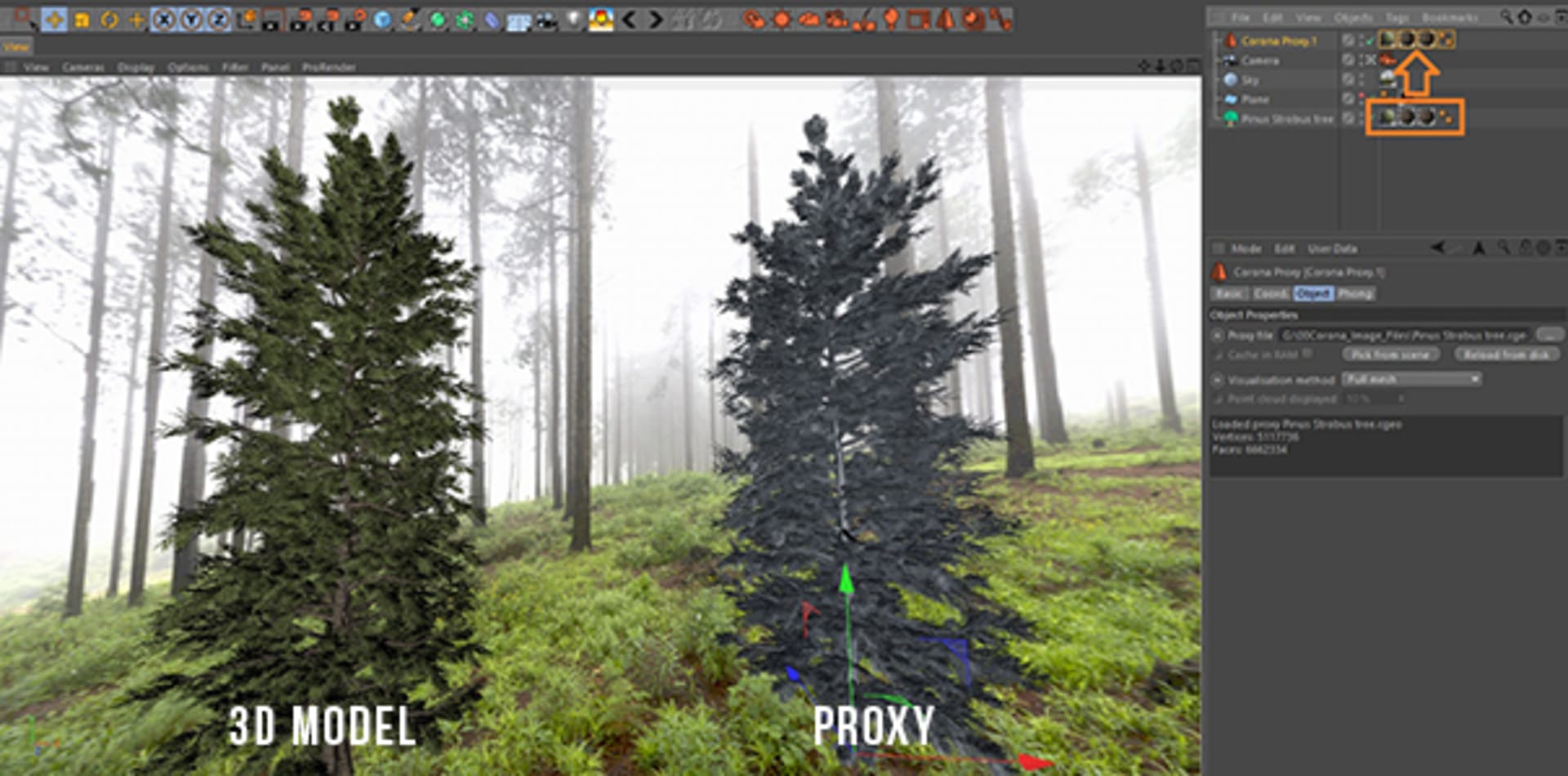Switch to the Coord. tab
The image size is (1568, 776).
point(1271,293)
